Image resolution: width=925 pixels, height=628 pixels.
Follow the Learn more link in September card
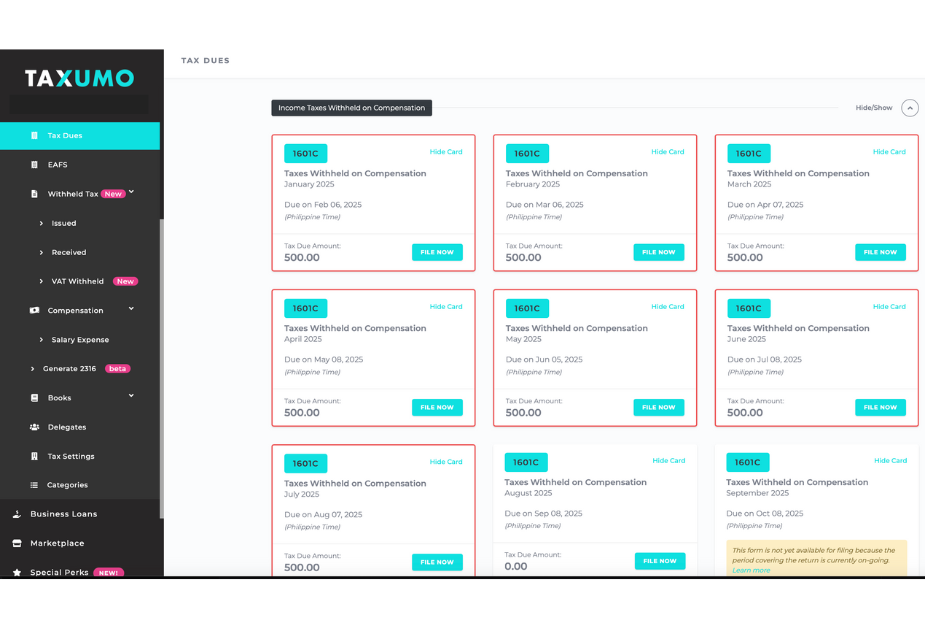tap(751, 570)
